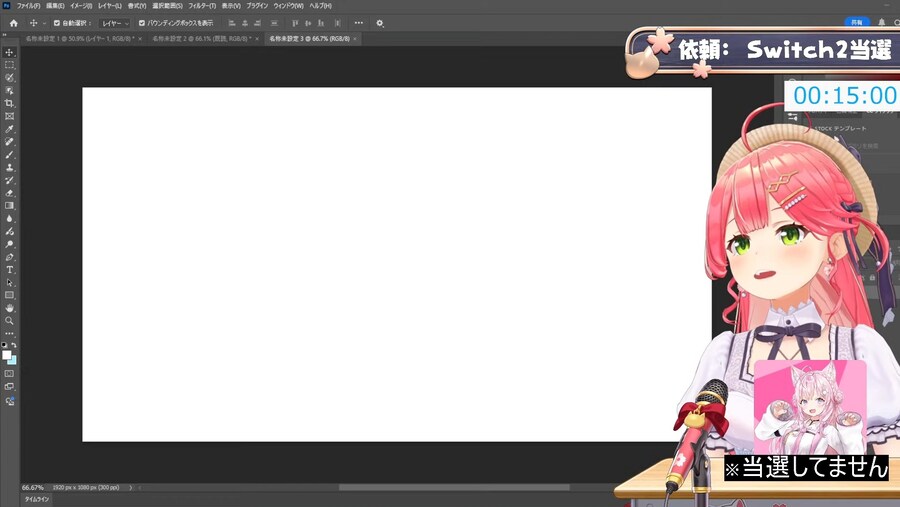The width and height of the screenshot is (900, 507).
Task: Open the notifications bell icon
Action: pyautogui.click(x=882, y=22)
